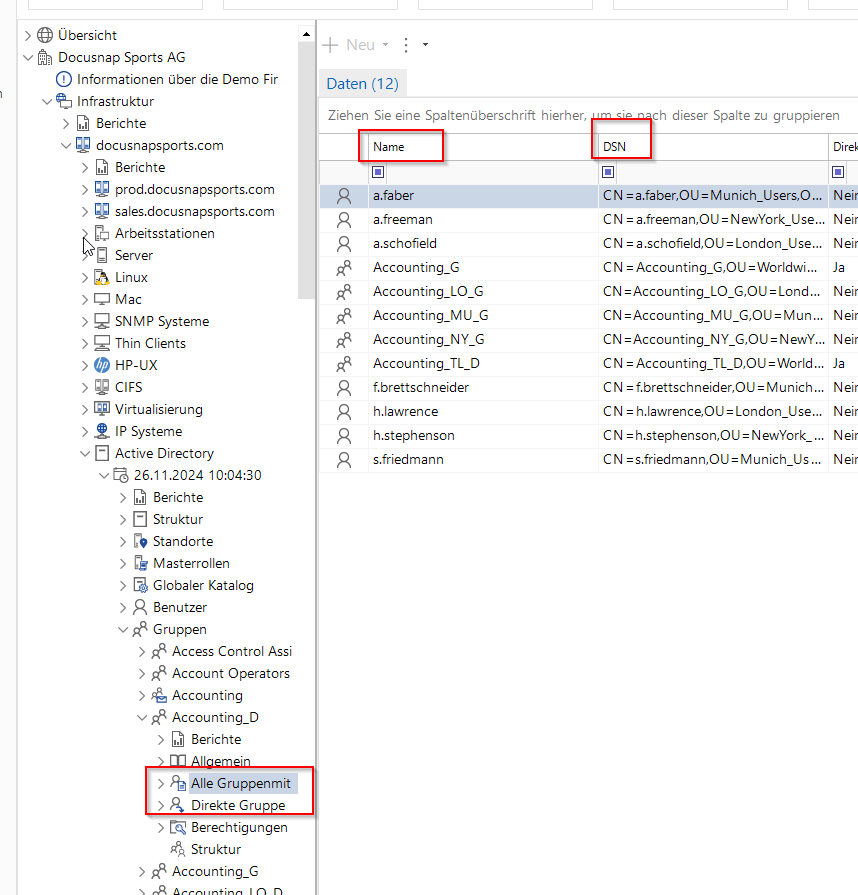This screenshot has width=858, height=895.
Task: Select the Alle Gruppenmit tree item
Action: click(x=240, y=783)
